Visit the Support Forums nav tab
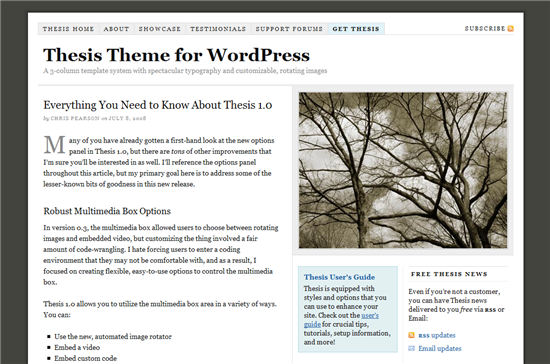 click(x=289, y=29)
